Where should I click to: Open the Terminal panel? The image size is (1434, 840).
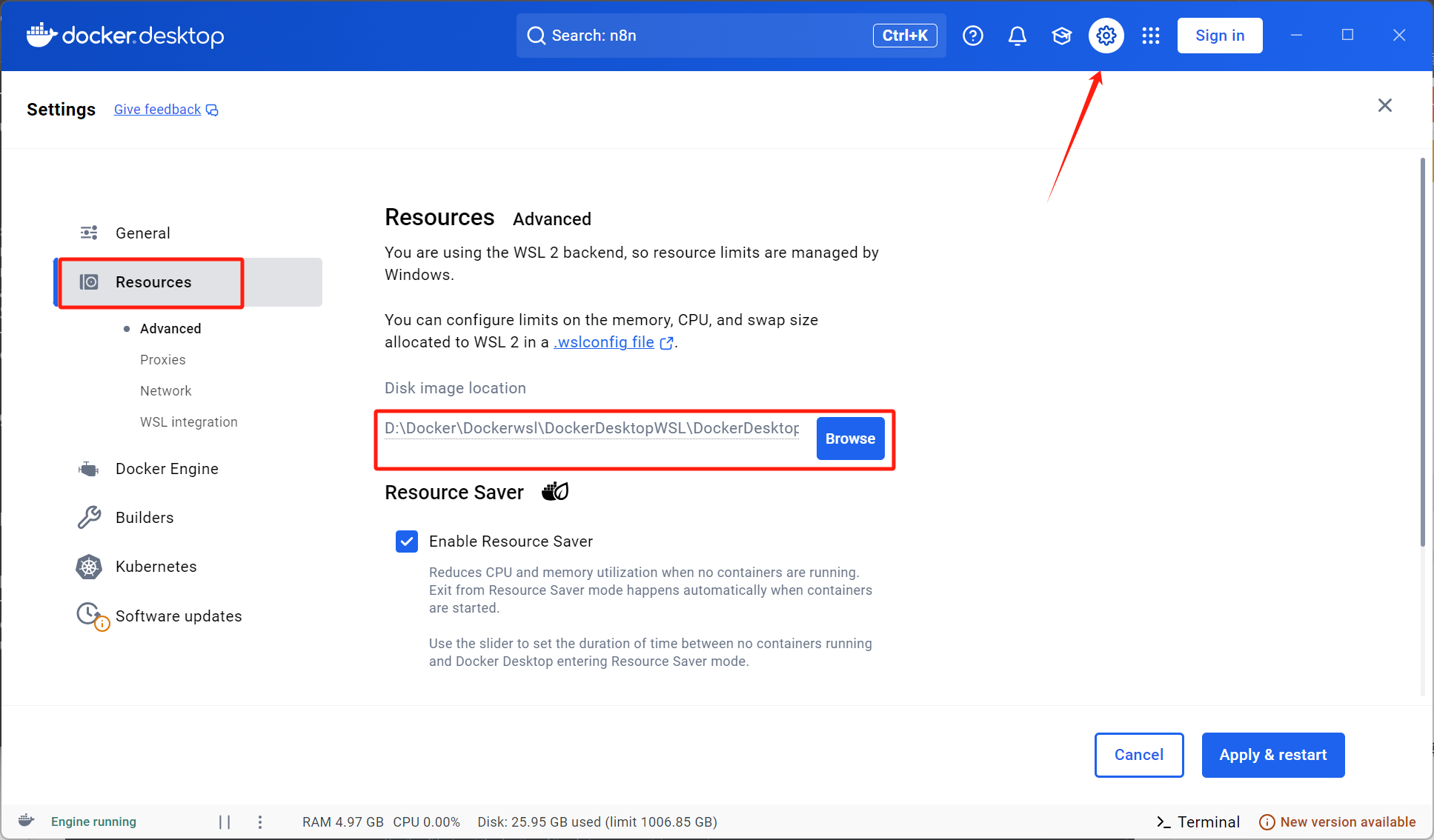[x=1198, y=822]
